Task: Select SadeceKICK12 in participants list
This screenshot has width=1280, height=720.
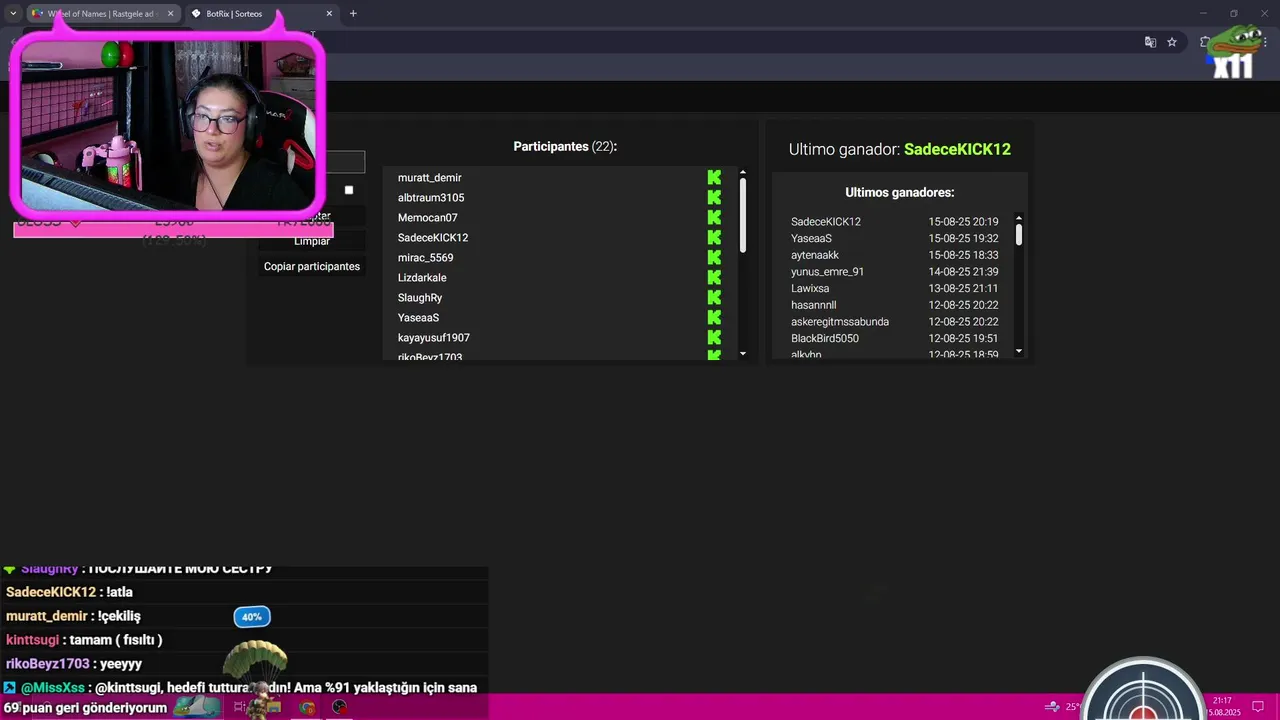Action: (433, 238)
